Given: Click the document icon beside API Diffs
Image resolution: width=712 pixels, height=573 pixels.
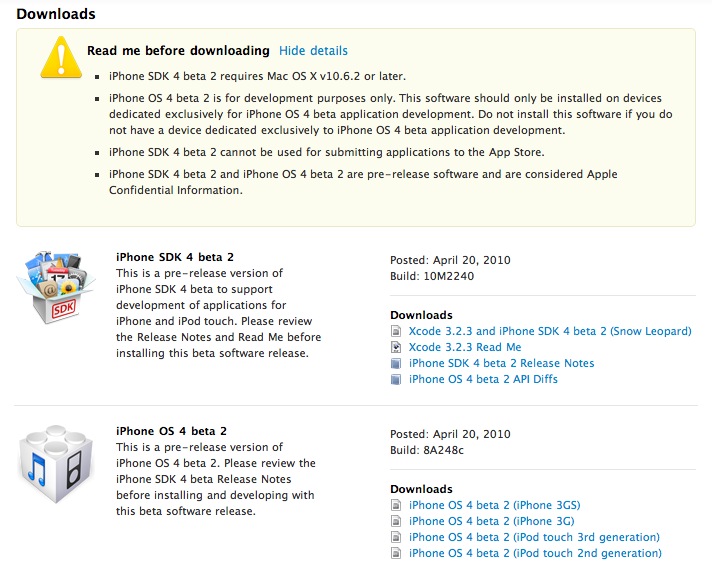Looking at the screenshot, I should pos(397,379).
